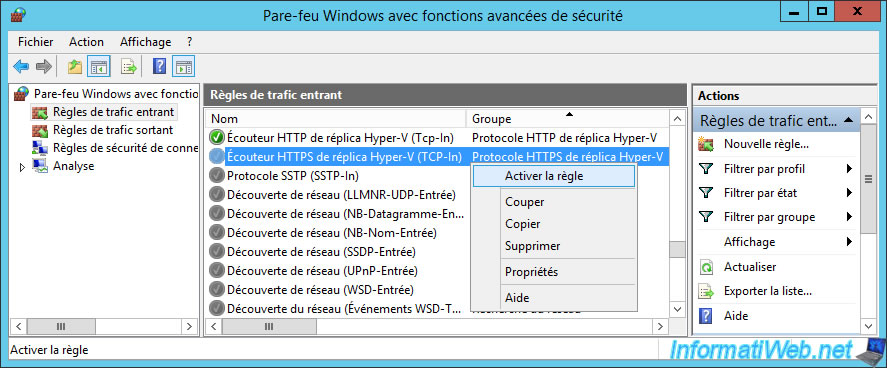This screenshot has width=887, height=368.
Task: Select Pare-feu Windows root tree node
Action: [116, 94]
